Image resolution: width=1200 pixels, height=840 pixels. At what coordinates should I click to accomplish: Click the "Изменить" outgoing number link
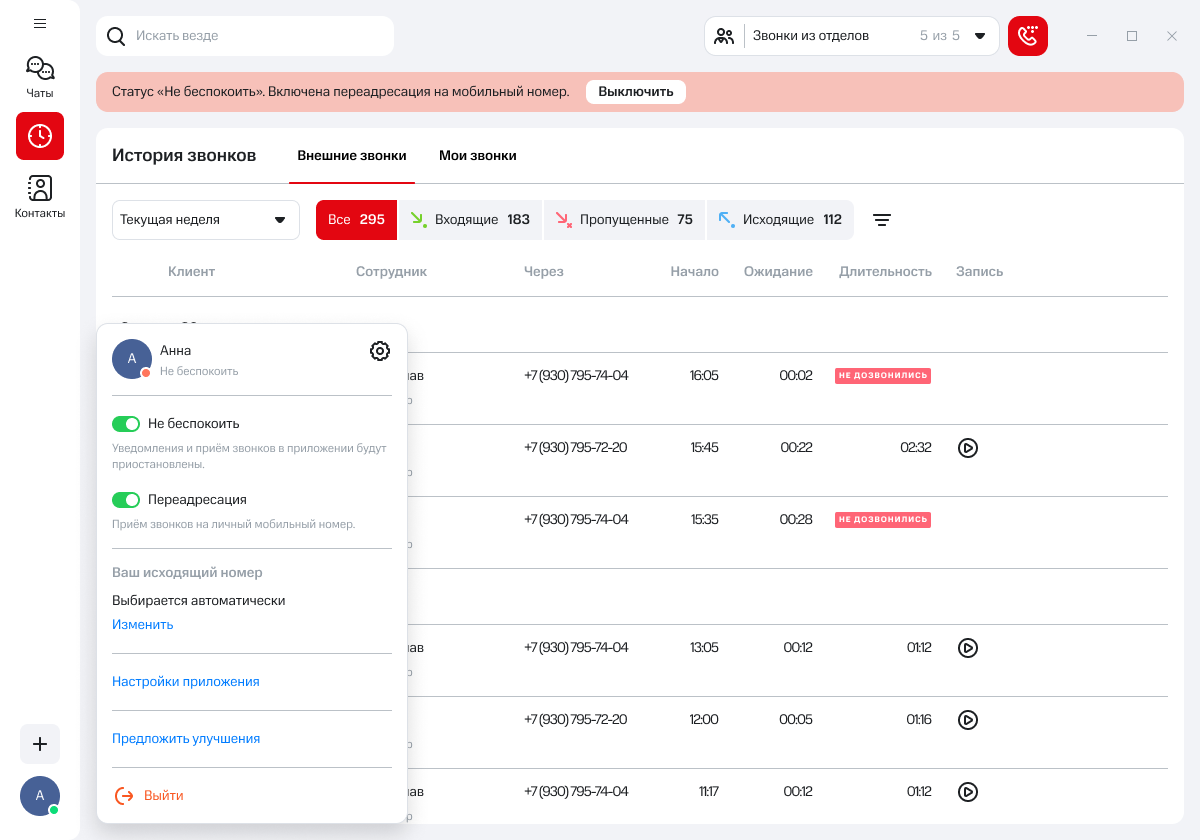click(143, 625)
